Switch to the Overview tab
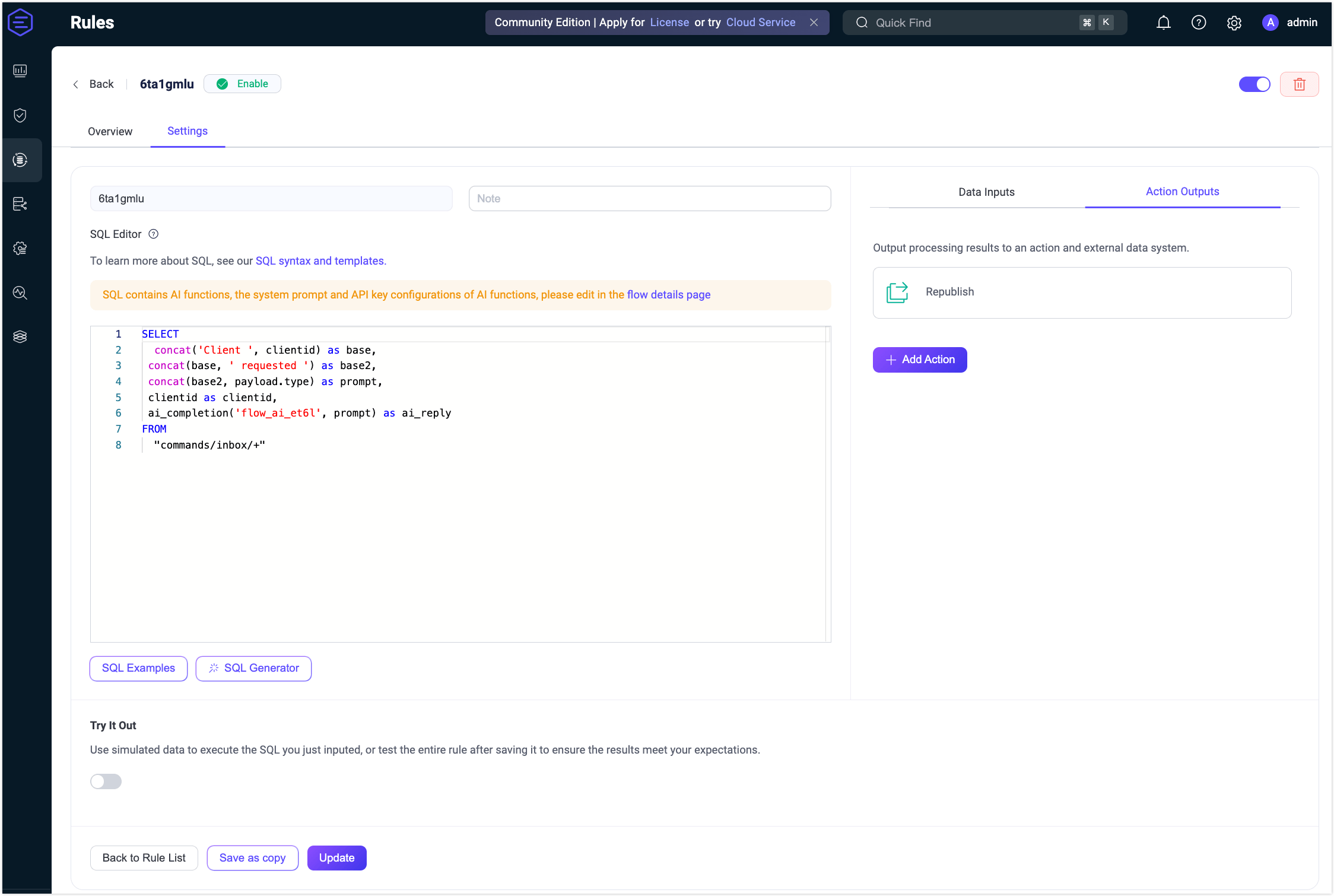 point(110,131)
